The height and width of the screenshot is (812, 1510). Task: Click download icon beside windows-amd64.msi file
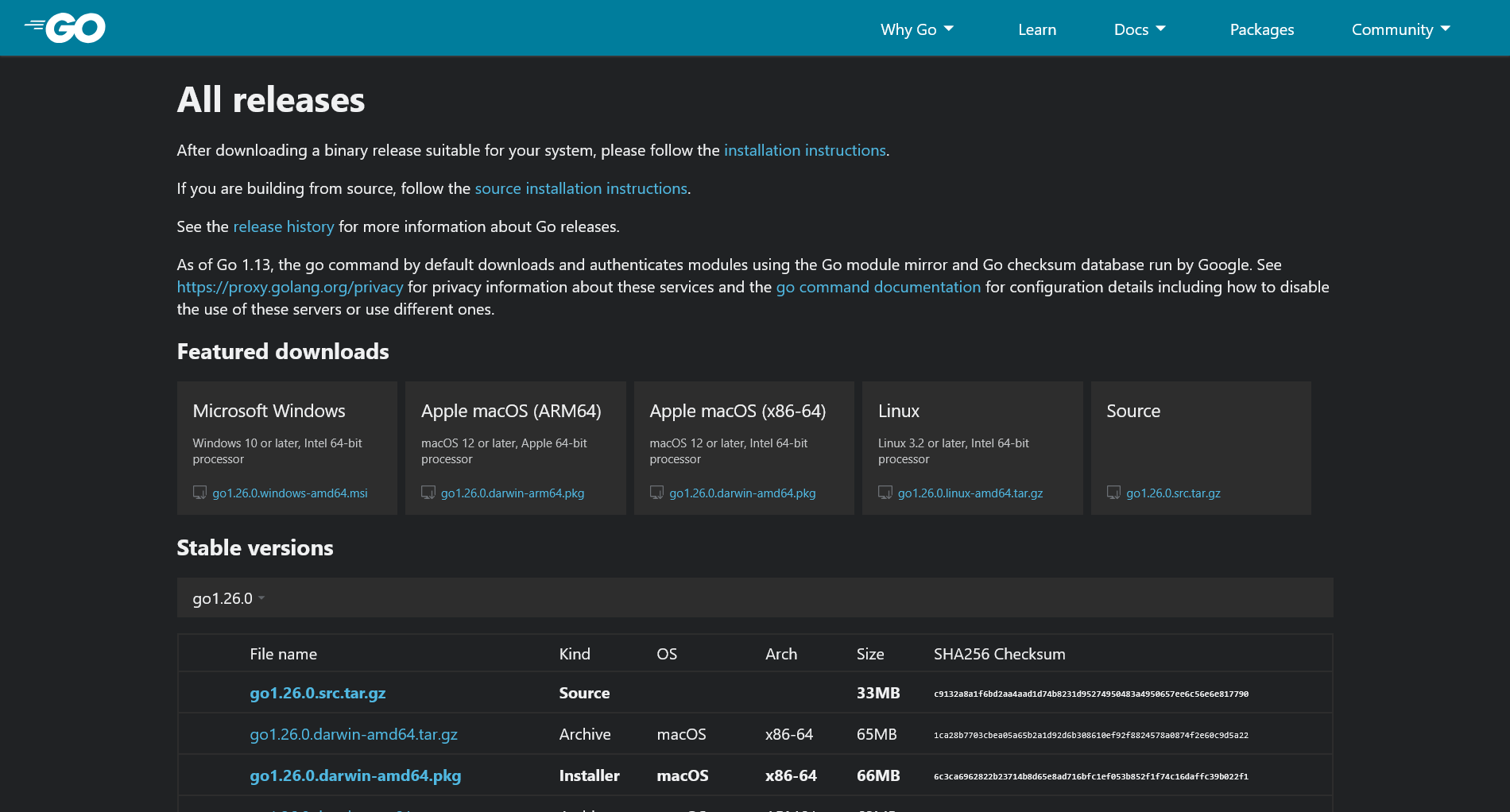(x=199, y=493)
